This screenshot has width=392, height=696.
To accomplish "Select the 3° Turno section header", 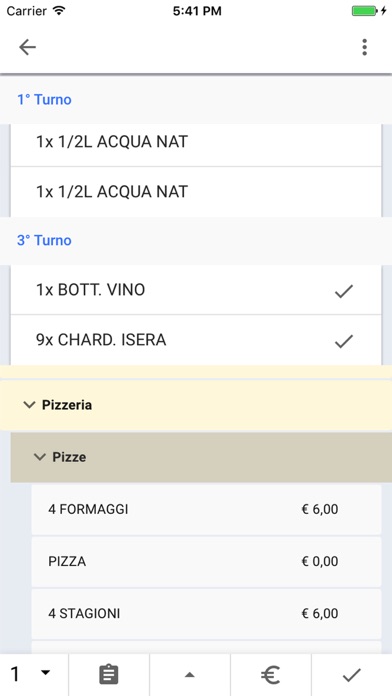I will (196, 241).
